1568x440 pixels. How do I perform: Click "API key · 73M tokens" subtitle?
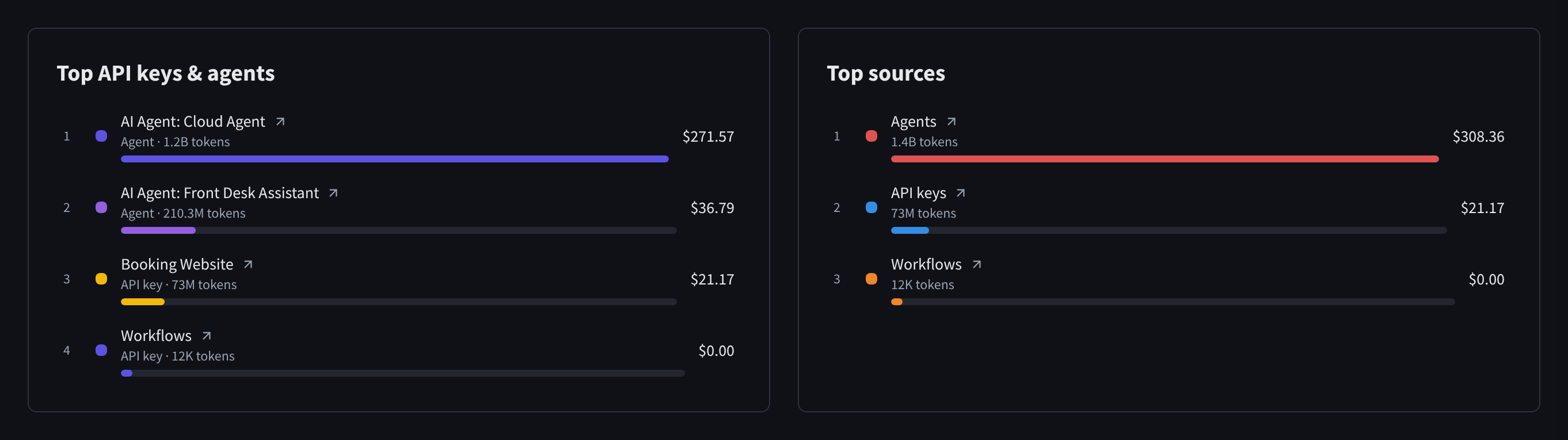(179, 285)
